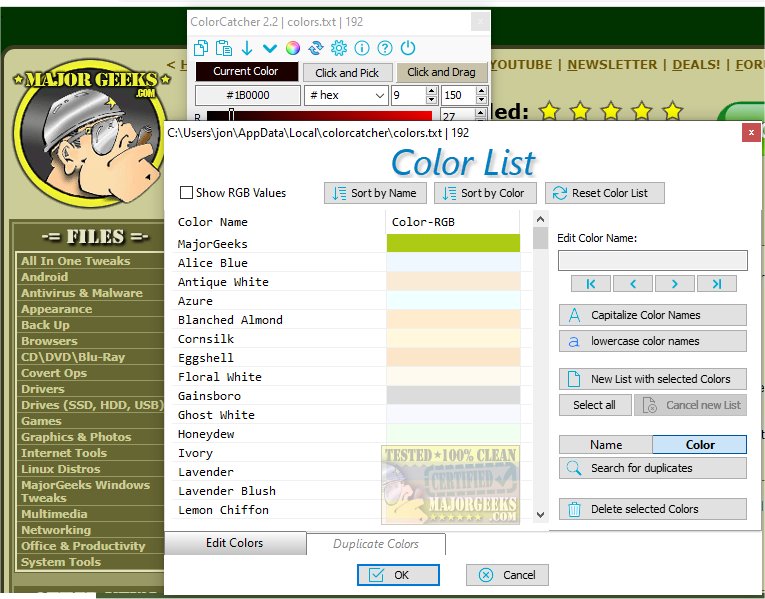Click Sort by Color button
The image size is (765, 599).
point(485,193)
